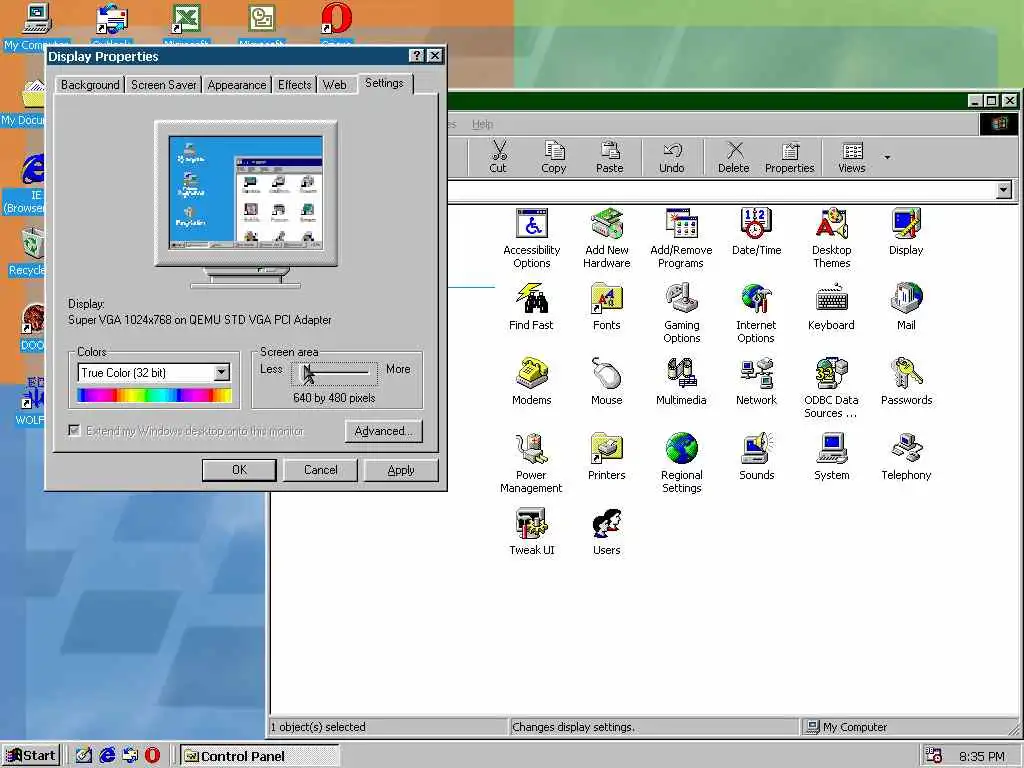Click the Delete toolbar button
Image resolution: width=1024 pixels, height=768 pixels.
tap(733, 157)
